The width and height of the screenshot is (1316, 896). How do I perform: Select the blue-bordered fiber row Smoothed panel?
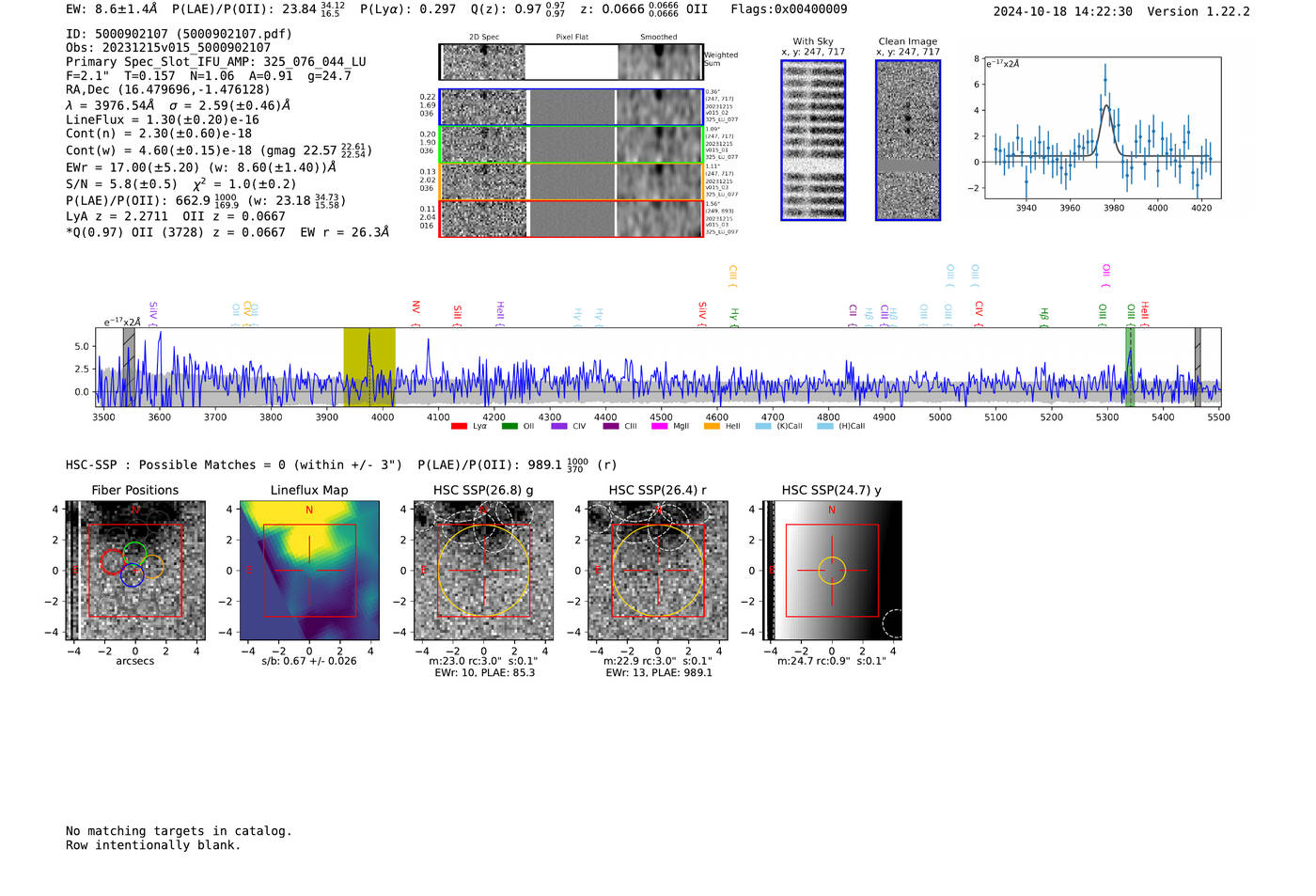tap(660, 107)
